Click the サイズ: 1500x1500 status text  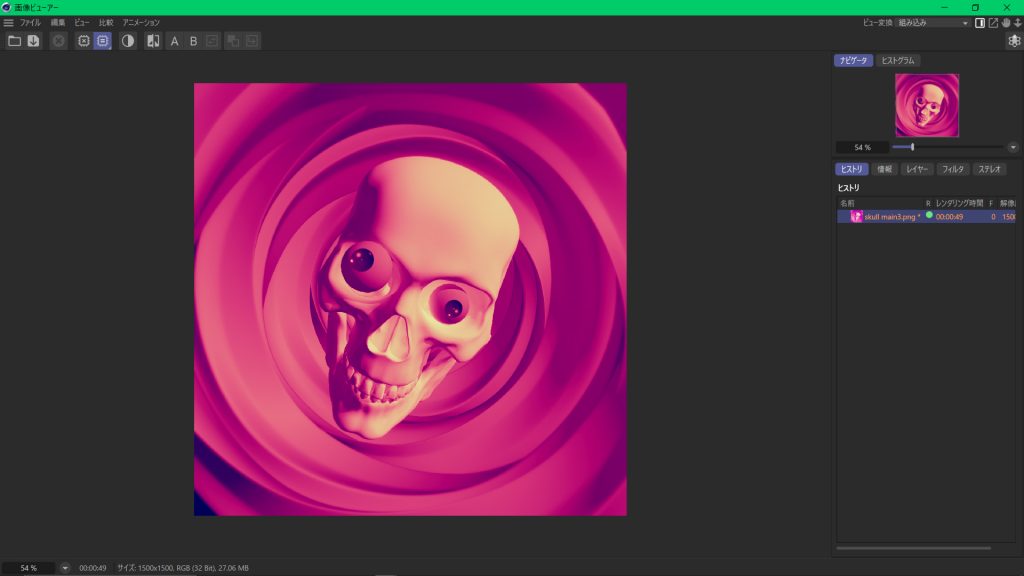pos(183,568)
